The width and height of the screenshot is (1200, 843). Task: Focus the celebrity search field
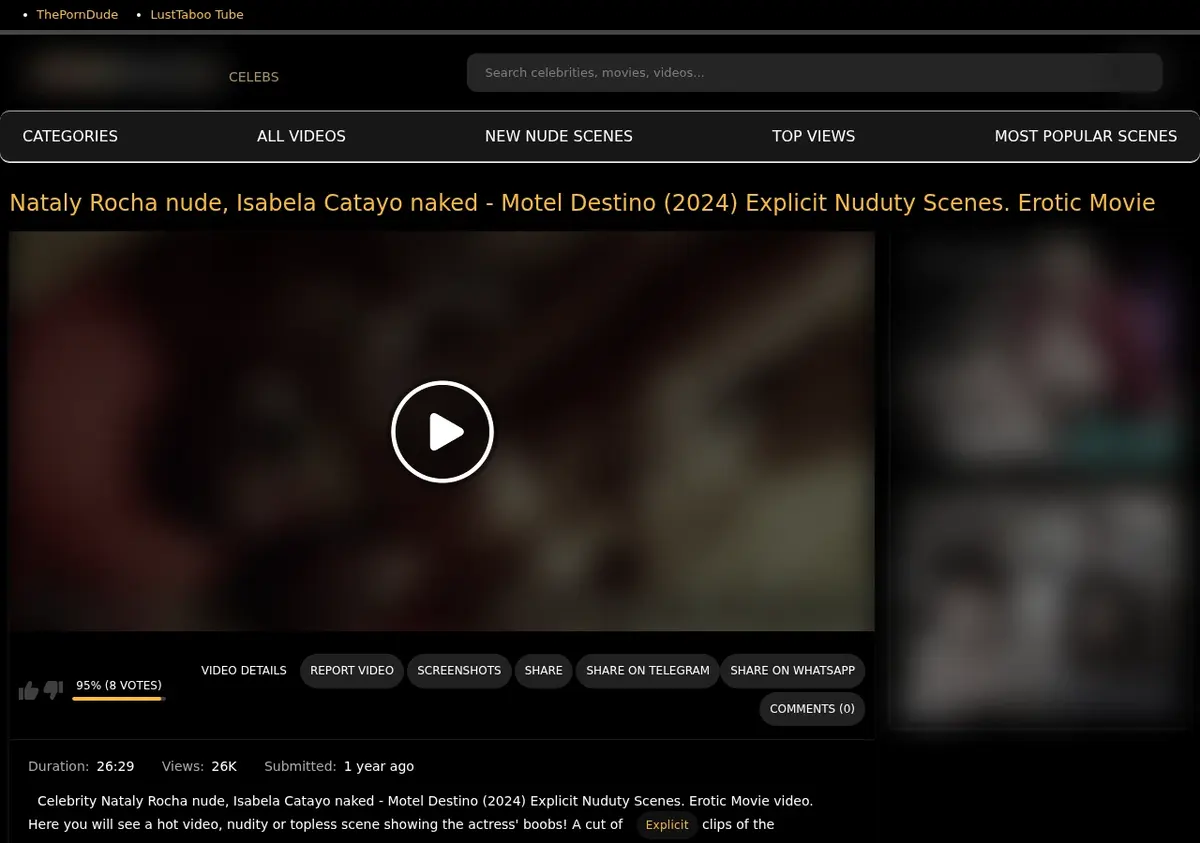pyautogui.click(x=814, y=73)
